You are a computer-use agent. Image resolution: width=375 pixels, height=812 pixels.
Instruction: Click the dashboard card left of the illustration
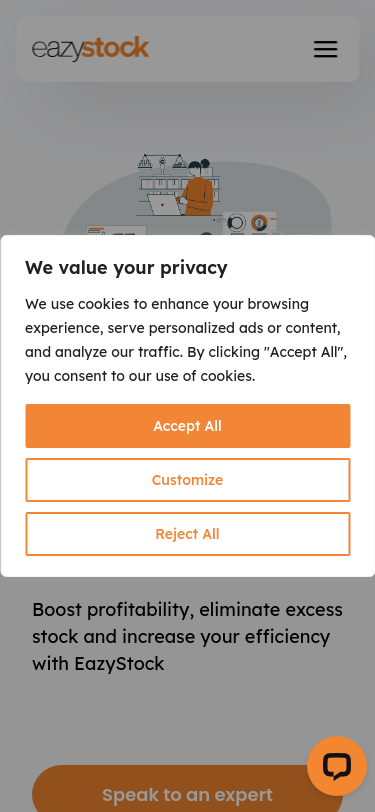tap(116, 231)
